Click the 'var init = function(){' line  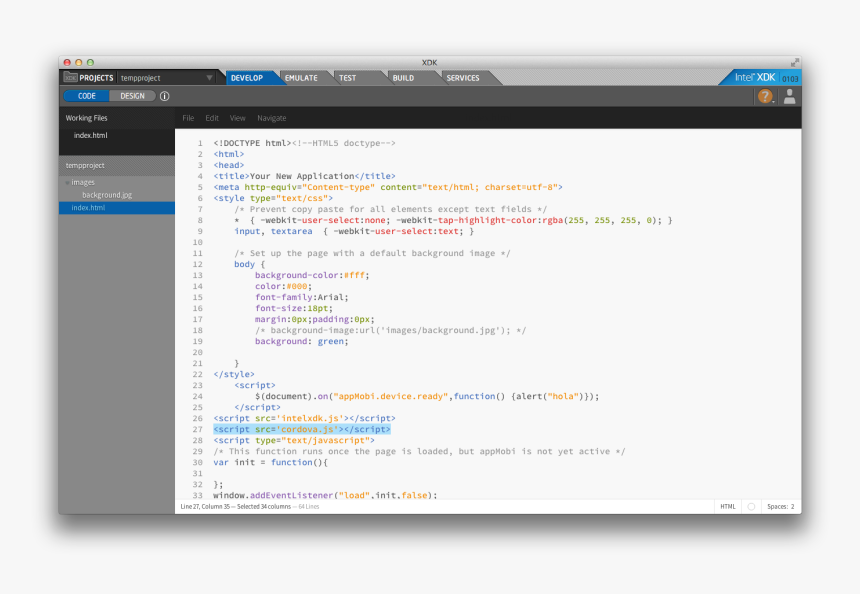tap(270, 462)
